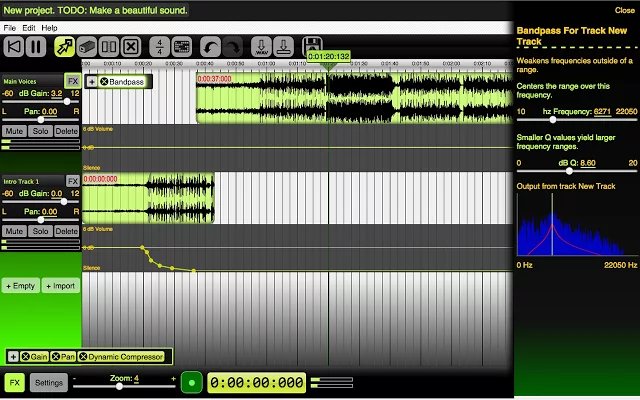Open the Settings button
Viewport: 640px width, 400px height.
coord(49,383)
